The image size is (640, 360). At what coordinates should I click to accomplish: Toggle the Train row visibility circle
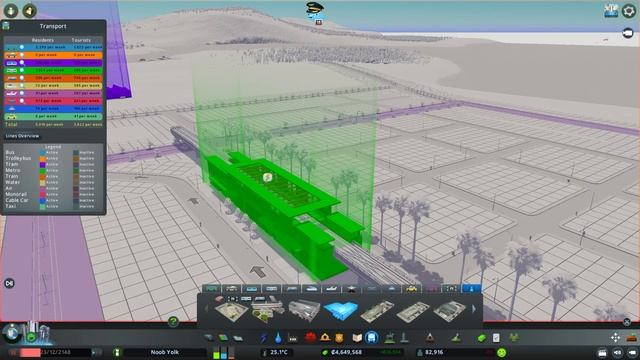22,78
